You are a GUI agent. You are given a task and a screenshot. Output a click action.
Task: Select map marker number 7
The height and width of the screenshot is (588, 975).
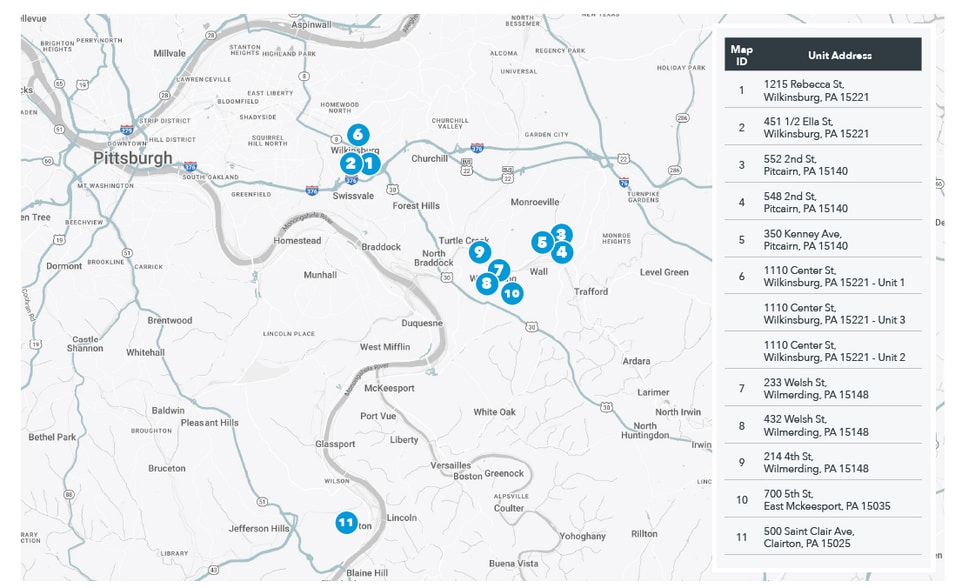[500, 269]
